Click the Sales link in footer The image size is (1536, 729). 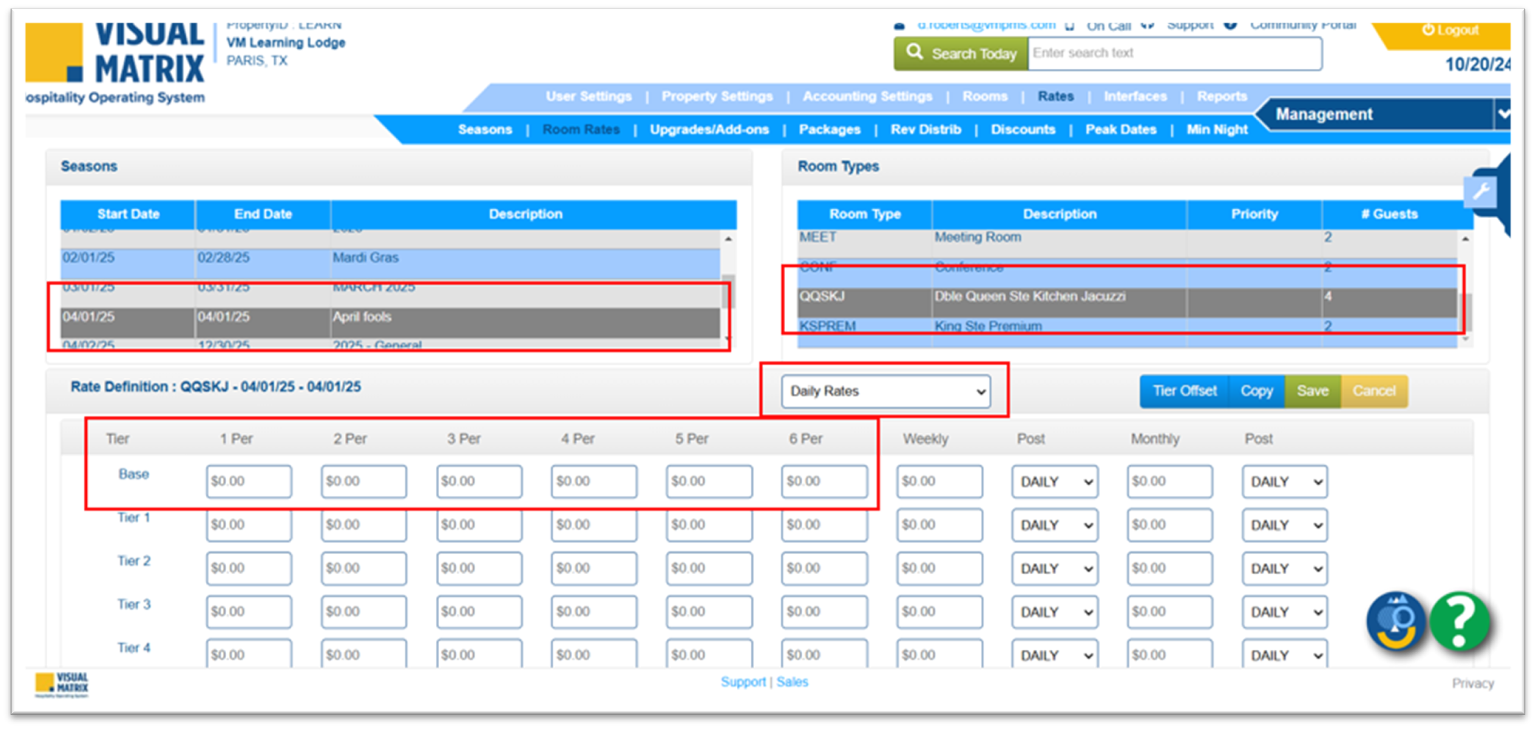(792, 682)
